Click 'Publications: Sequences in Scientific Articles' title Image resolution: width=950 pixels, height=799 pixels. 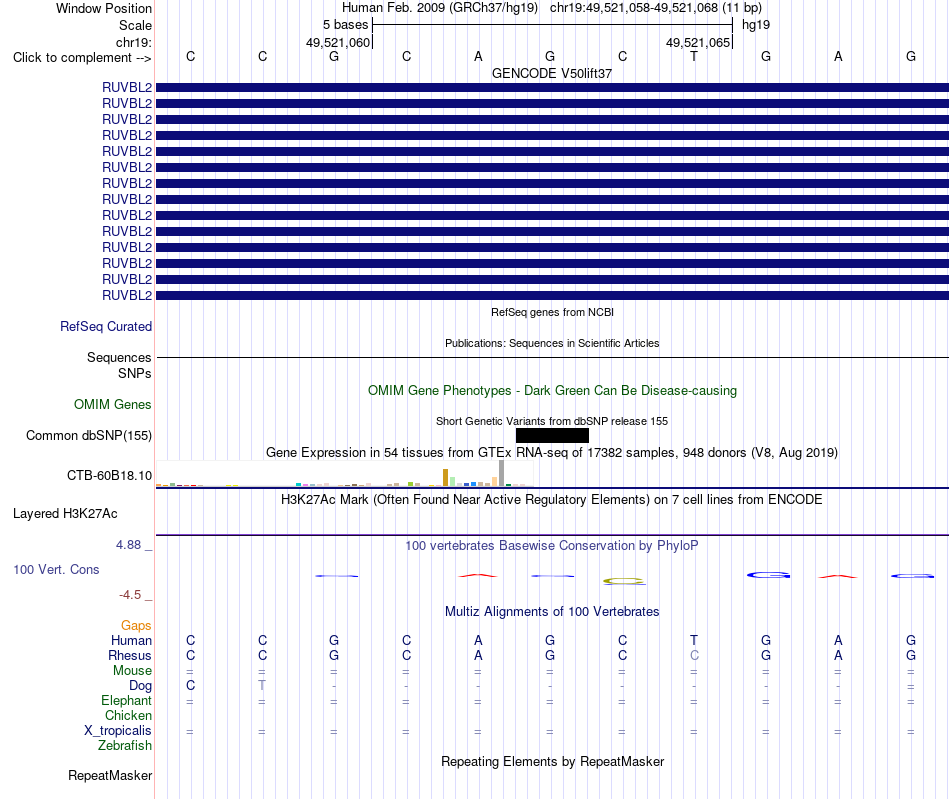coord(552,343)
